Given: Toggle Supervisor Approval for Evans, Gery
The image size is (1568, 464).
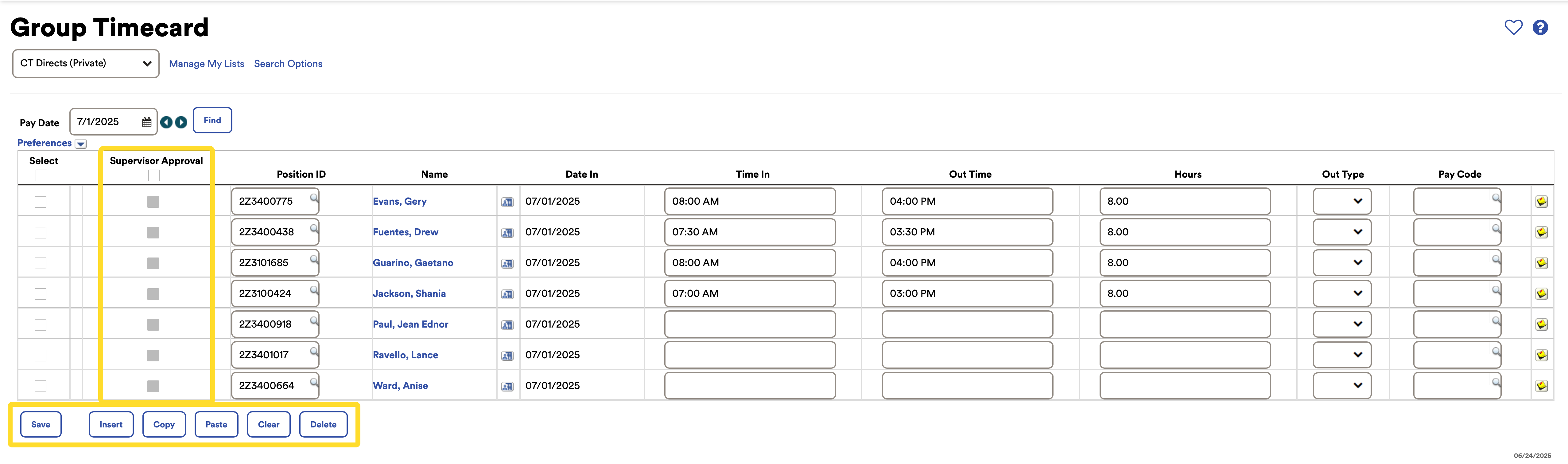Looking at the screenshot, I should click(x=153, y=202).
